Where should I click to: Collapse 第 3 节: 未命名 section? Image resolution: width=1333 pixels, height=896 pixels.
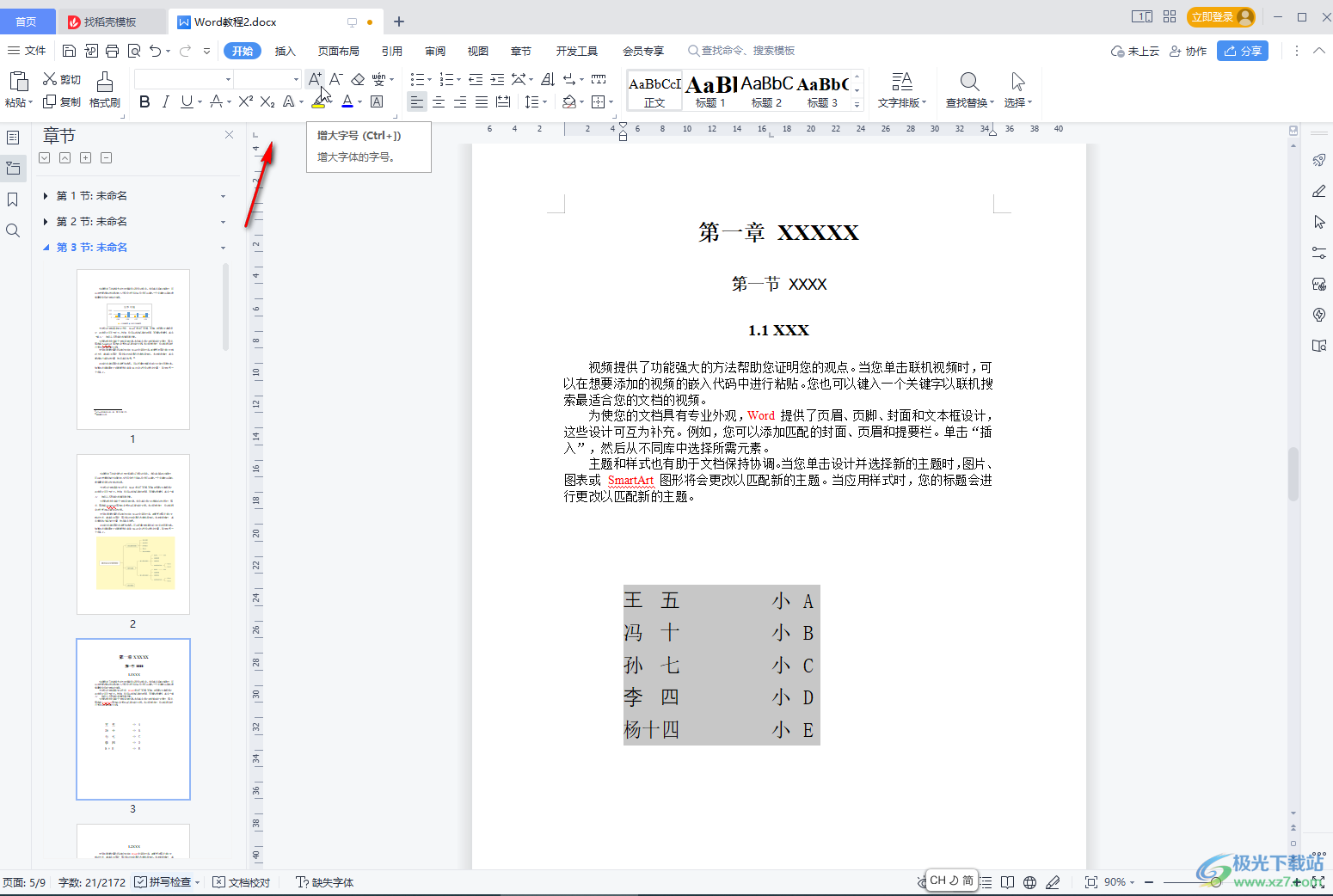click(x=46, y=248)
